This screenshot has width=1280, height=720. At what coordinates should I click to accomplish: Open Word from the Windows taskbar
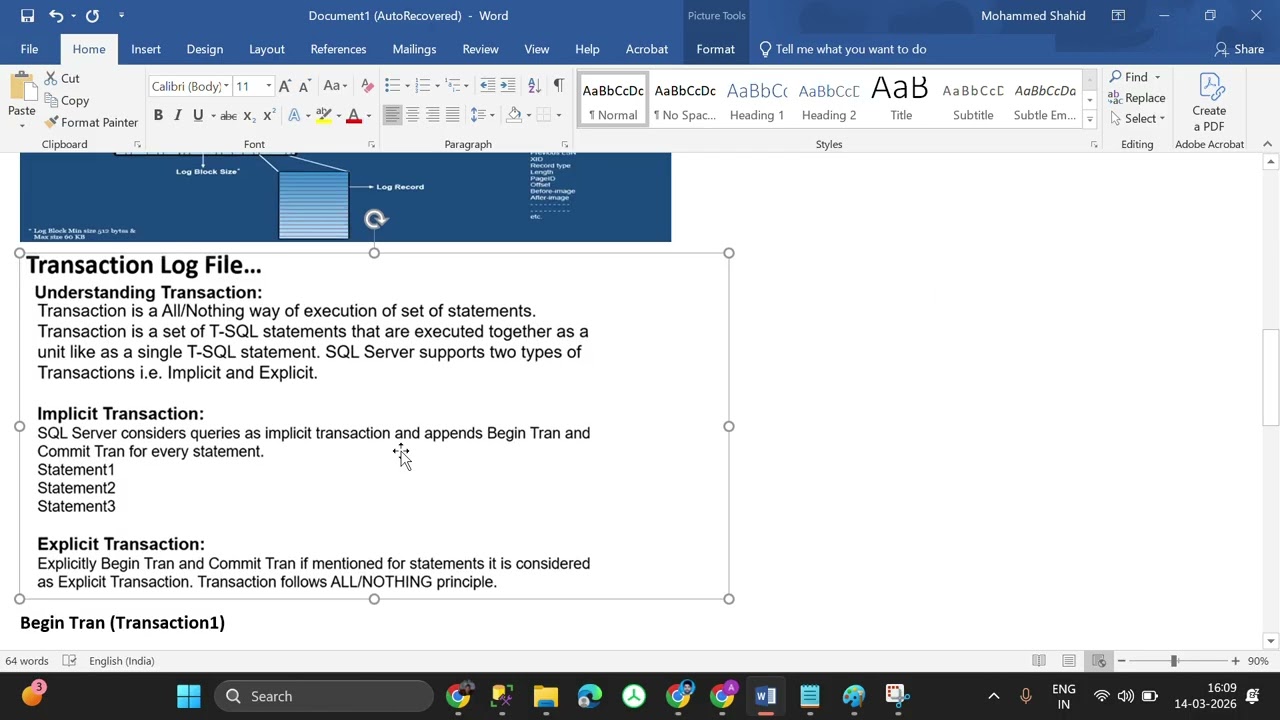click(x=765, y=696)
